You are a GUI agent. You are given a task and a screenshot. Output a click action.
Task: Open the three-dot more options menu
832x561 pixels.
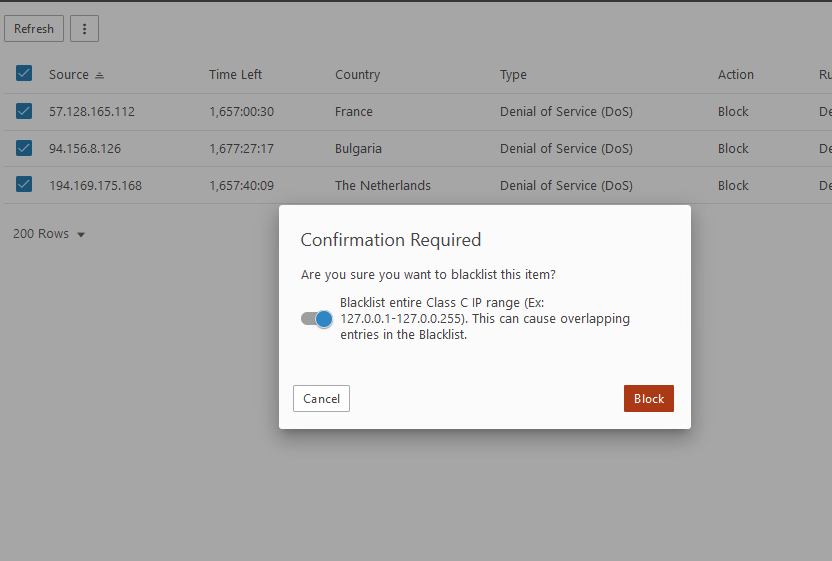pyautogui.click(x=84, y=29)
